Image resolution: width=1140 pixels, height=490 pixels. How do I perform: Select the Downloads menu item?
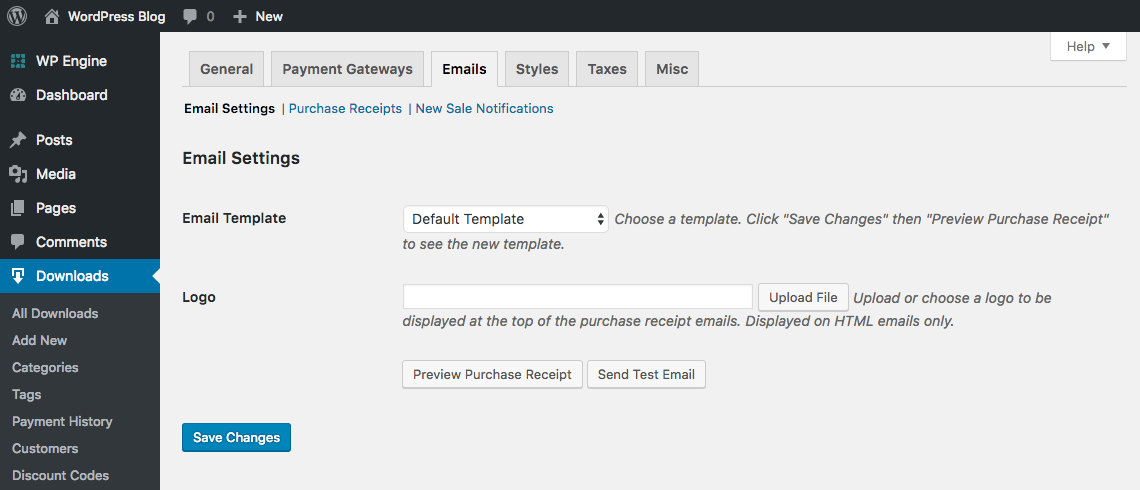[x=80, y=276]
